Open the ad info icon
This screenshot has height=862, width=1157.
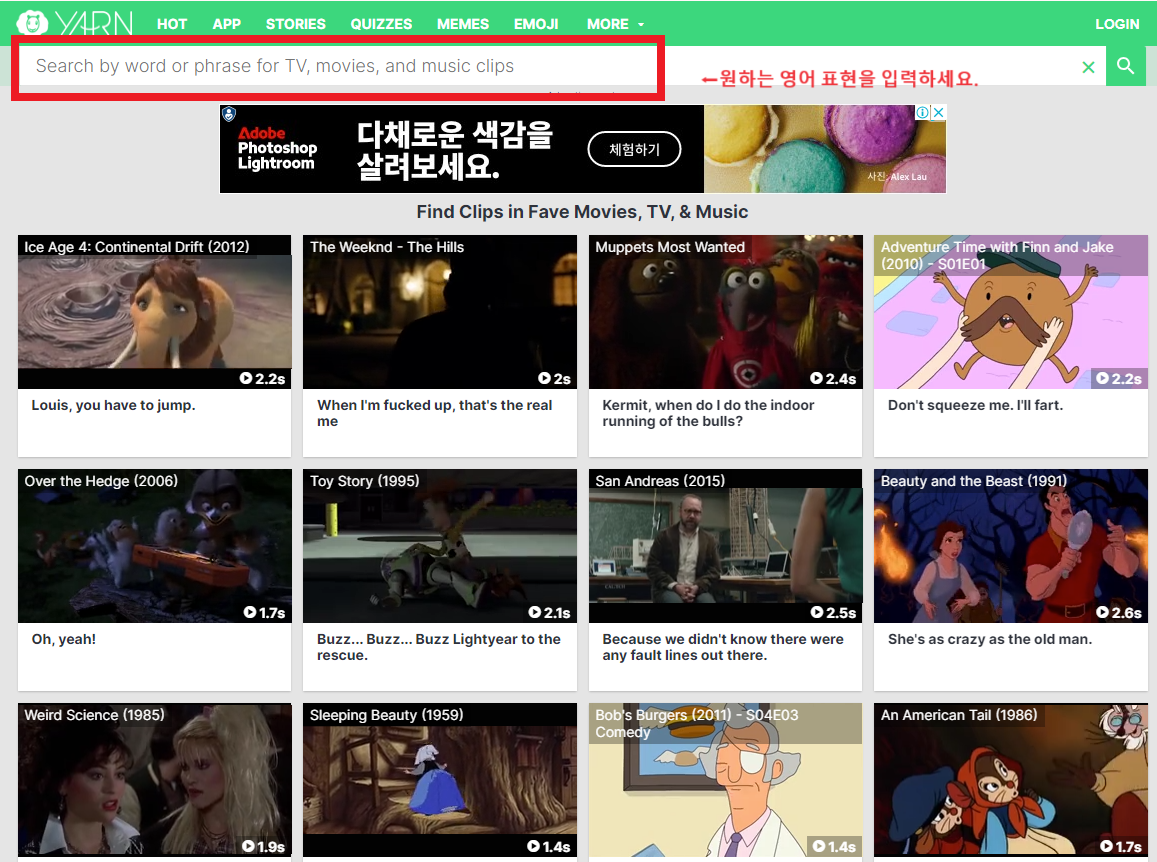[x=922, y=112]
